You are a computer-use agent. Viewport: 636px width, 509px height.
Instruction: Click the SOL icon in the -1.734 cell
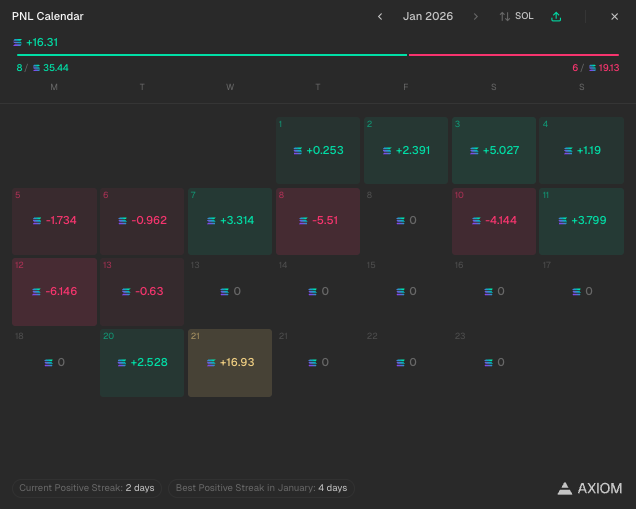37,221
